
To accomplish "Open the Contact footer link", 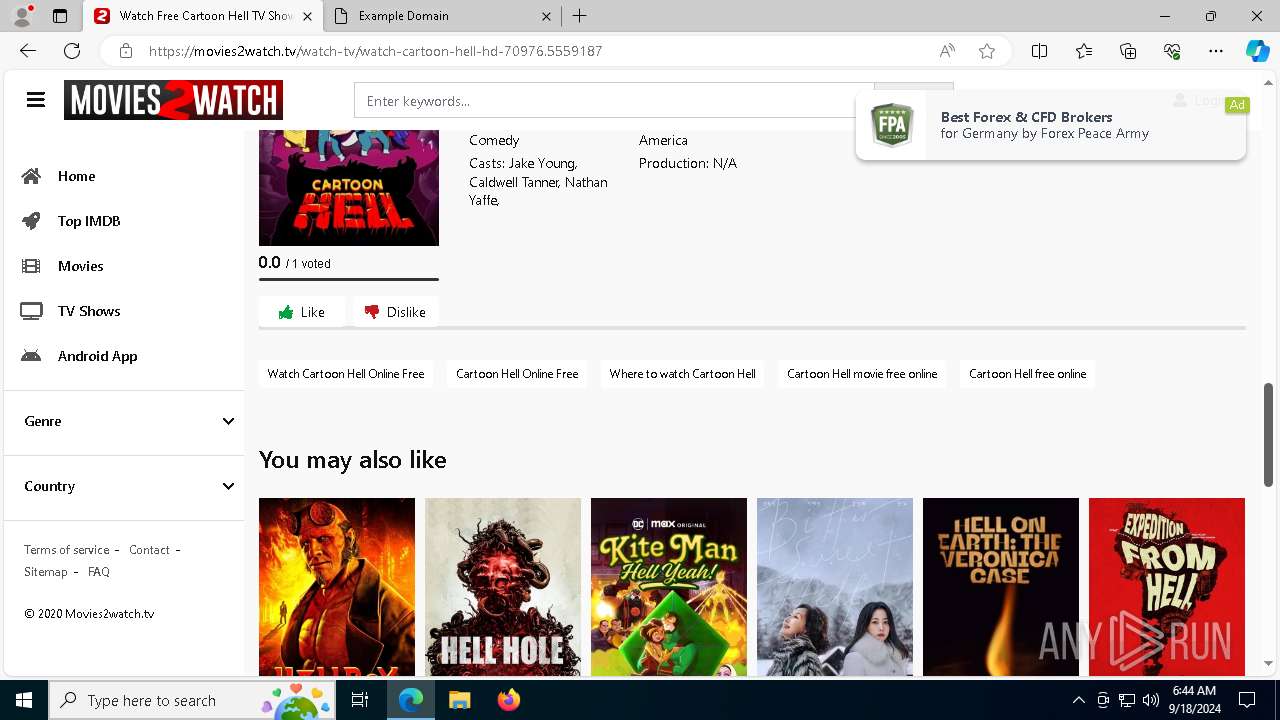I will click(x=149, y=550).
